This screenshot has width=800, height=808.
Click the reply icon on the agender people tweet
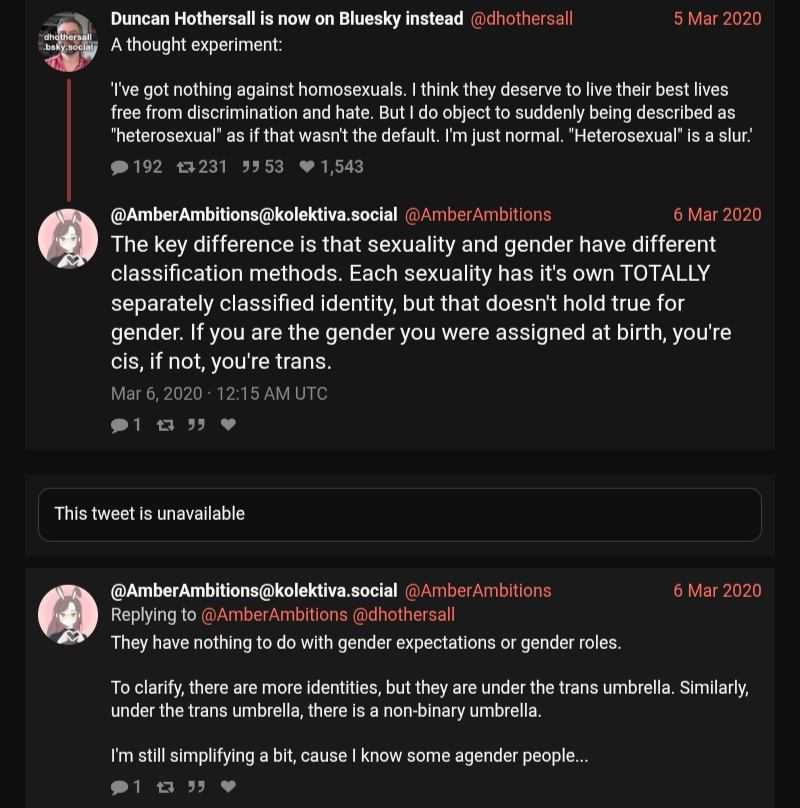(120, 787)
